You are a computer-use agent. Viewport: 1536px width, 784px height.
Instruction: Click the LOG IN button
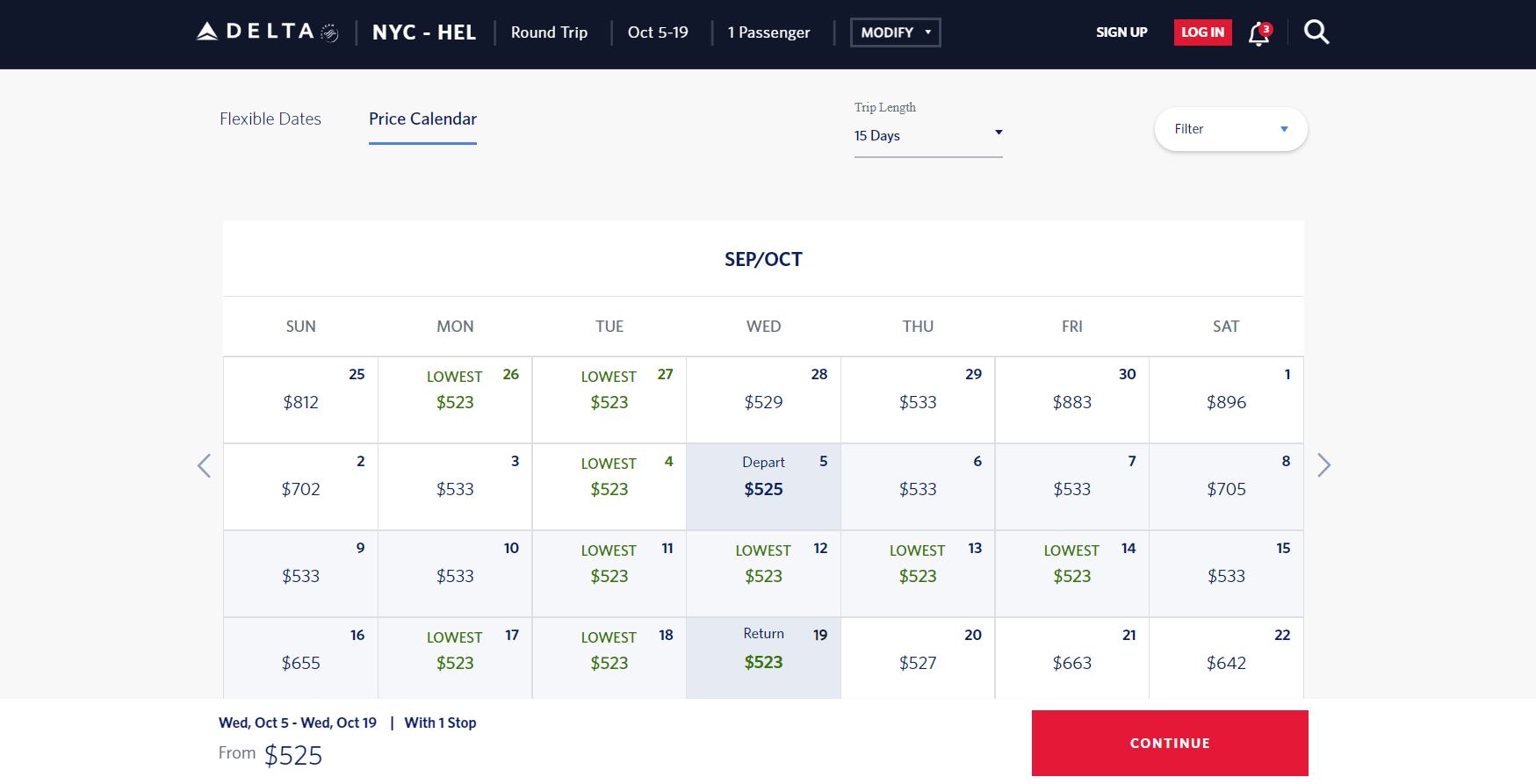[1202, 32]
